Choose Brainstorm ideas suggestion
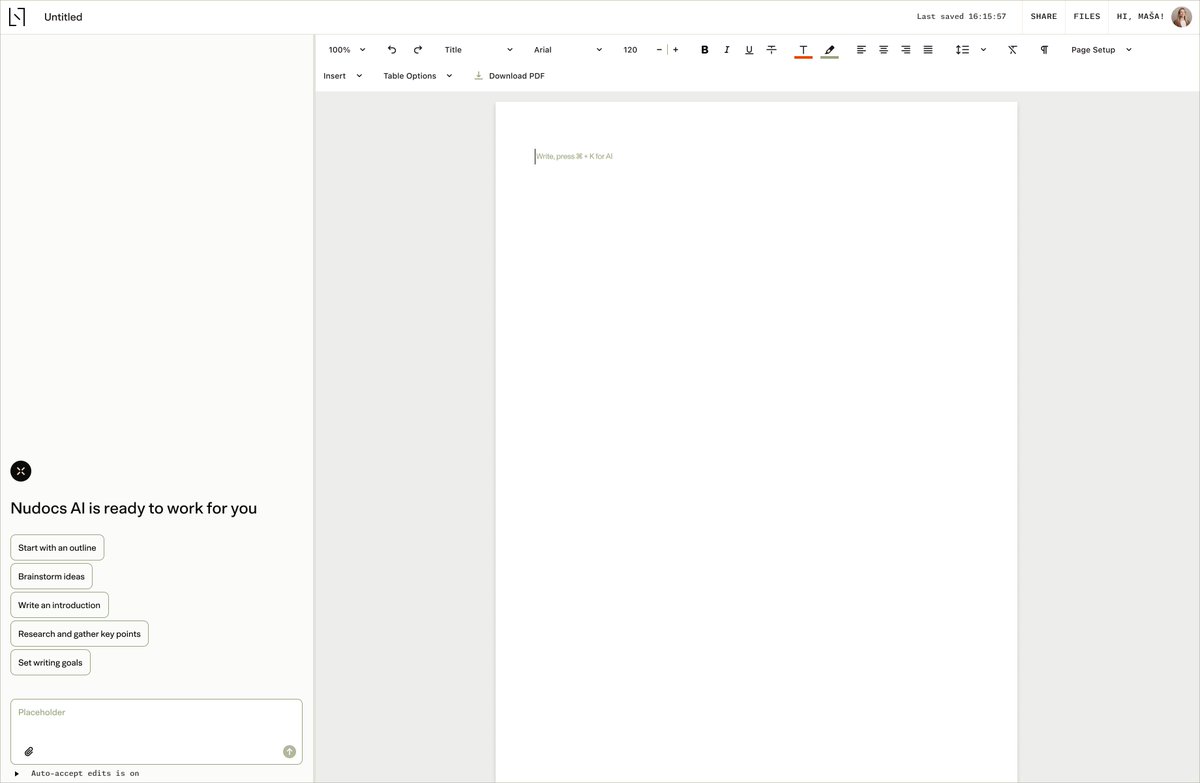 point(51,576)
